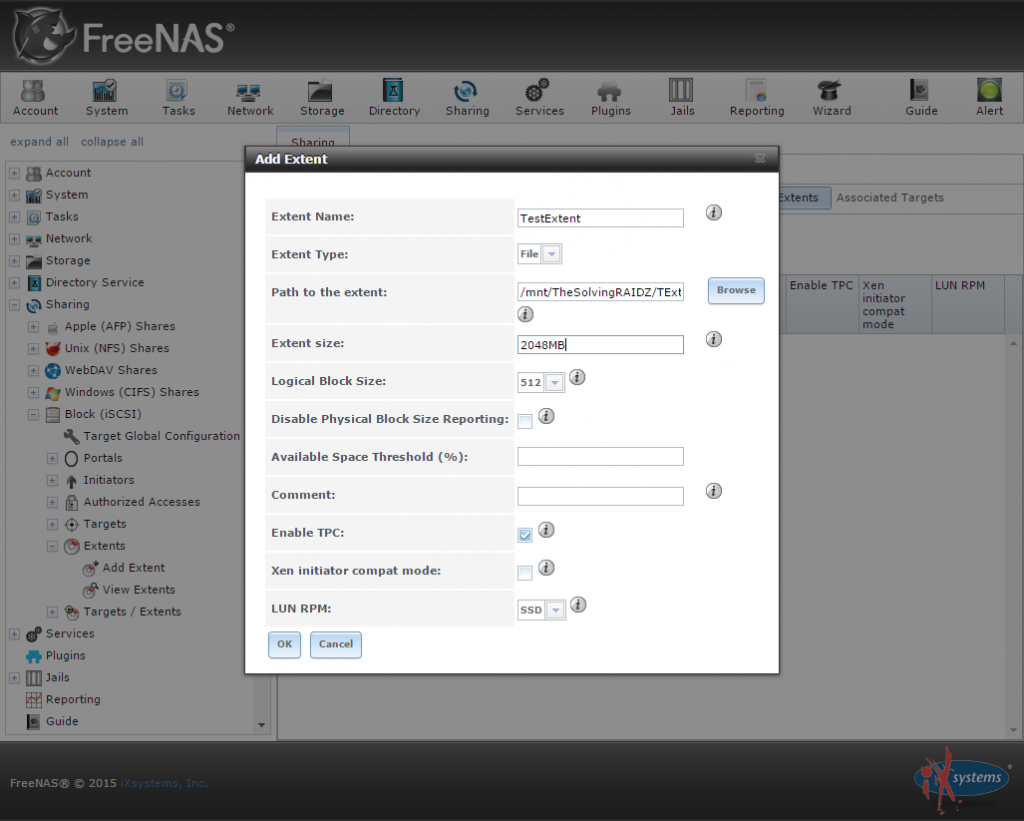The height and width of the screenshot is (821, 1024).
Task: Select the Sharing tab above the dialog
Action: 312,142
